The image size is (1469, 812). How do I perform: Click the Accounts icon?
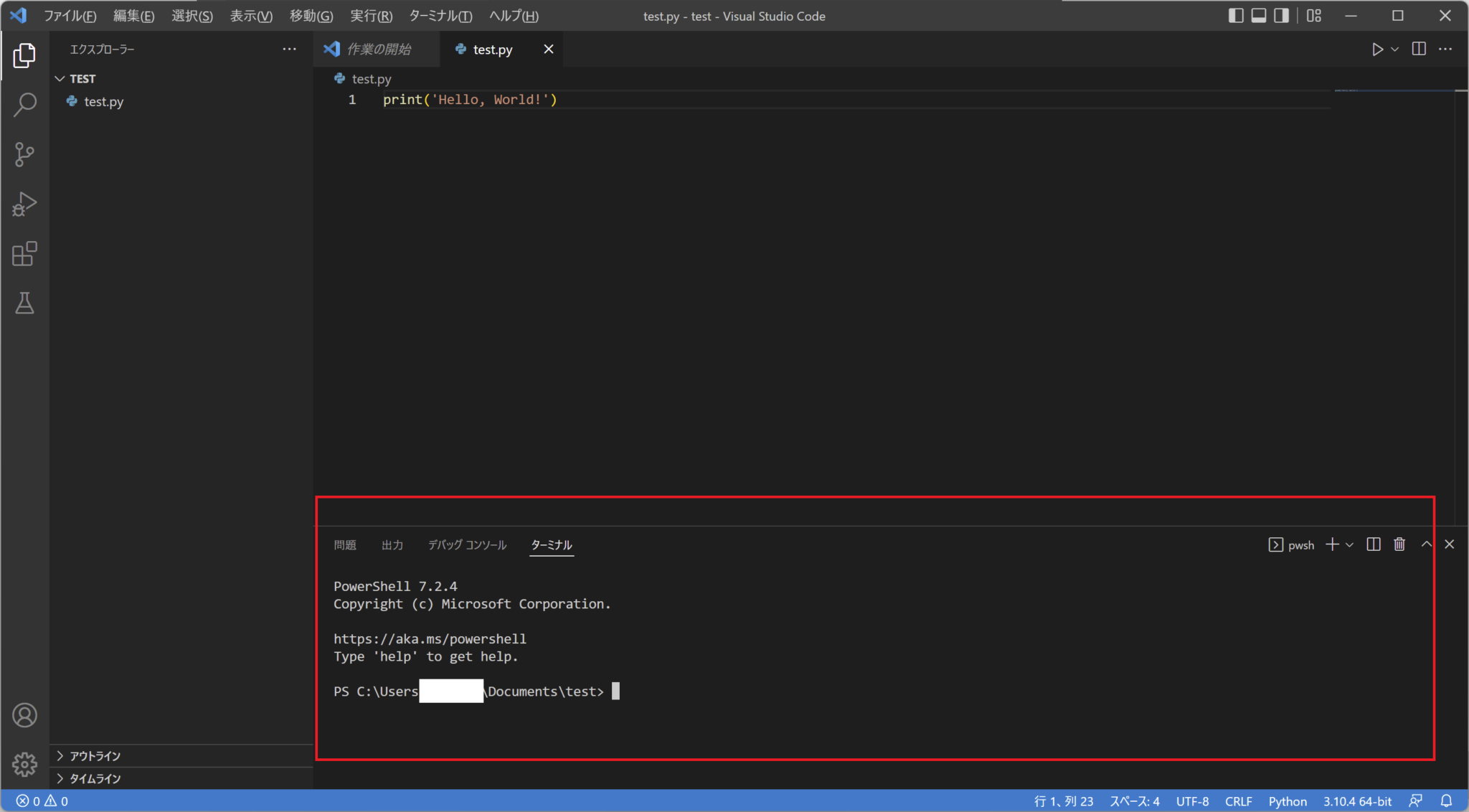coord(24,715)
